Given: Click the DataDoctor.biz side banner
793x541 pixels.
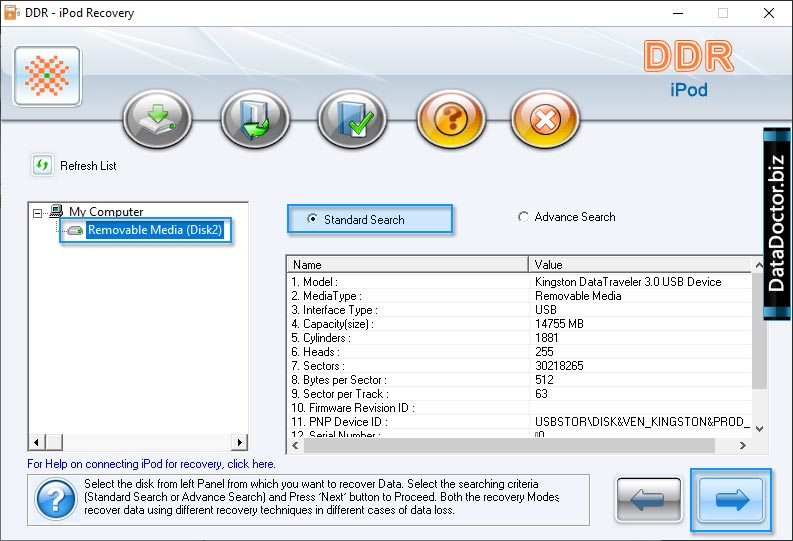Looking at the screenshot, I should point(777,223).
